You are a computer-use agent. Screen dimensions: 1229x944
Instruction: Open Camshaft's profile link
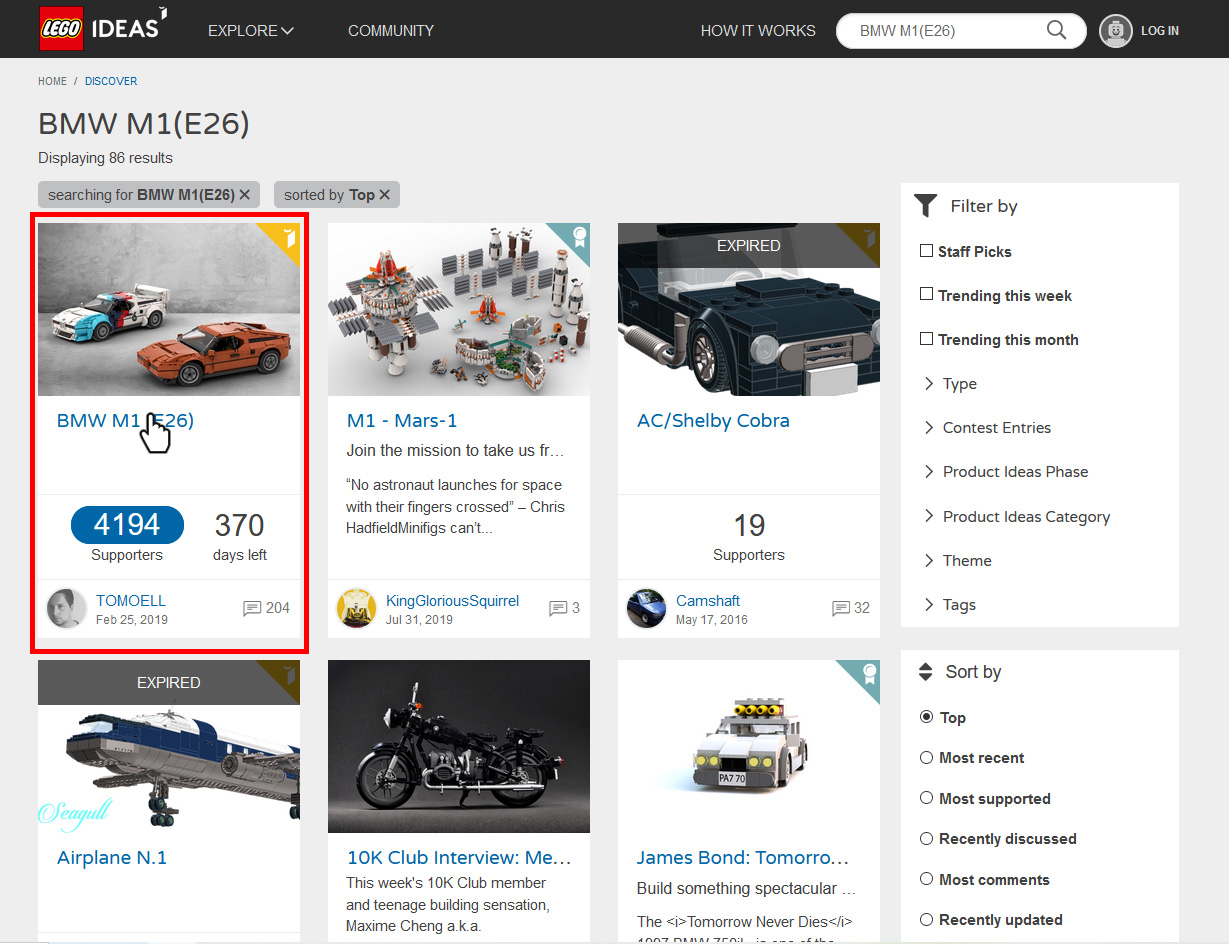(708, 601)
